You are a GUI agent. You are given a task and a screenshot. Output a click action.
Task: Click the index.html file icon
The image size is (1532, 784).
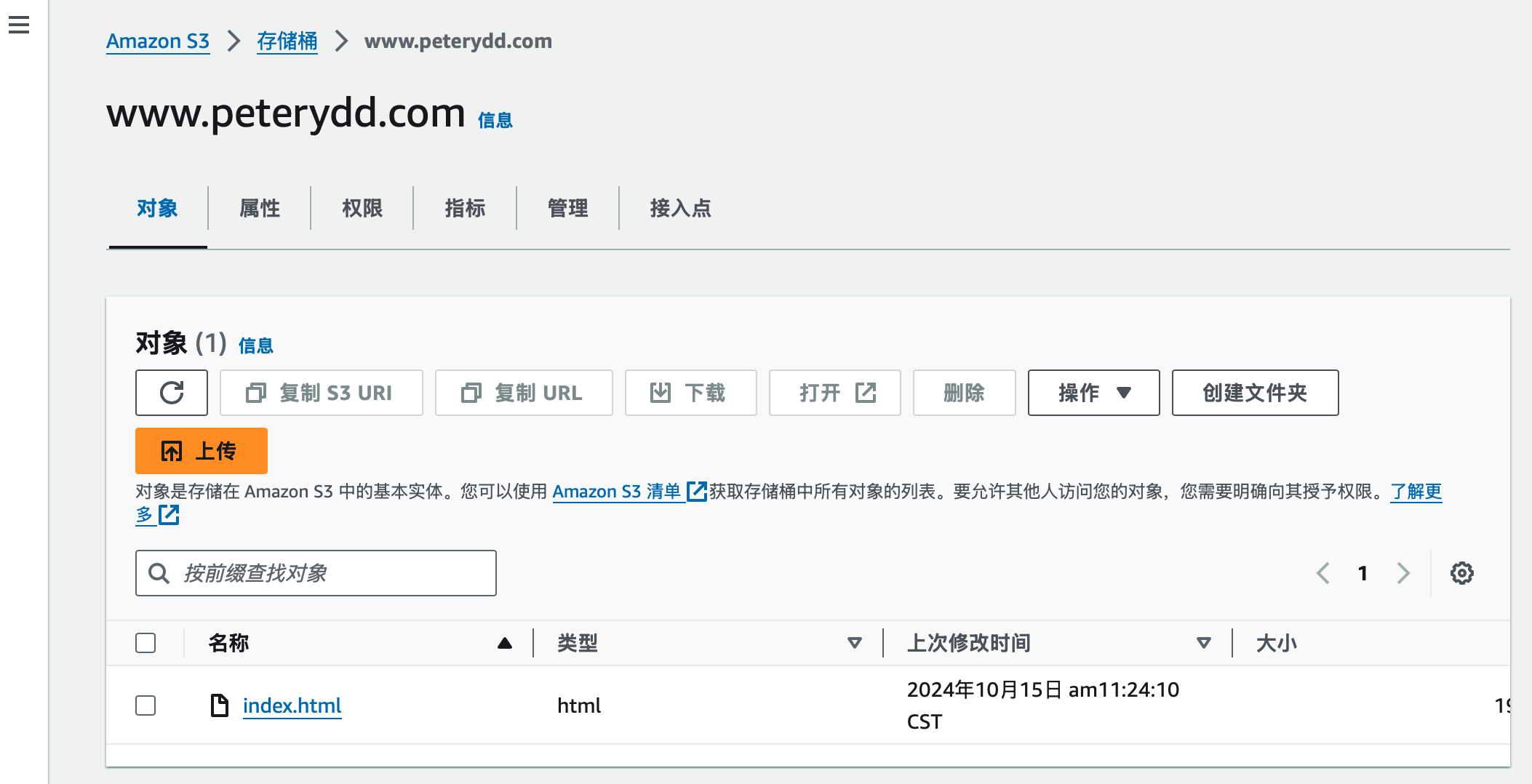click(219, 705)
